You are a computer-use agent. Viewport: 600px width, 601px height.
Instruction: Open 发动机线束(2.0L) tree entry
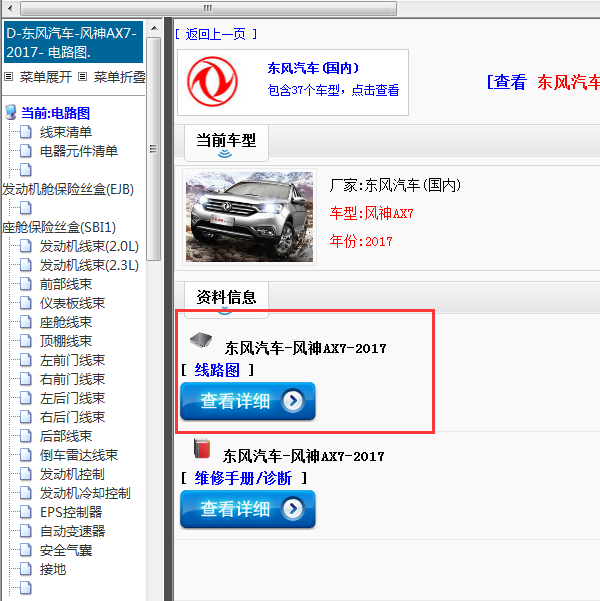click(89, 246)
